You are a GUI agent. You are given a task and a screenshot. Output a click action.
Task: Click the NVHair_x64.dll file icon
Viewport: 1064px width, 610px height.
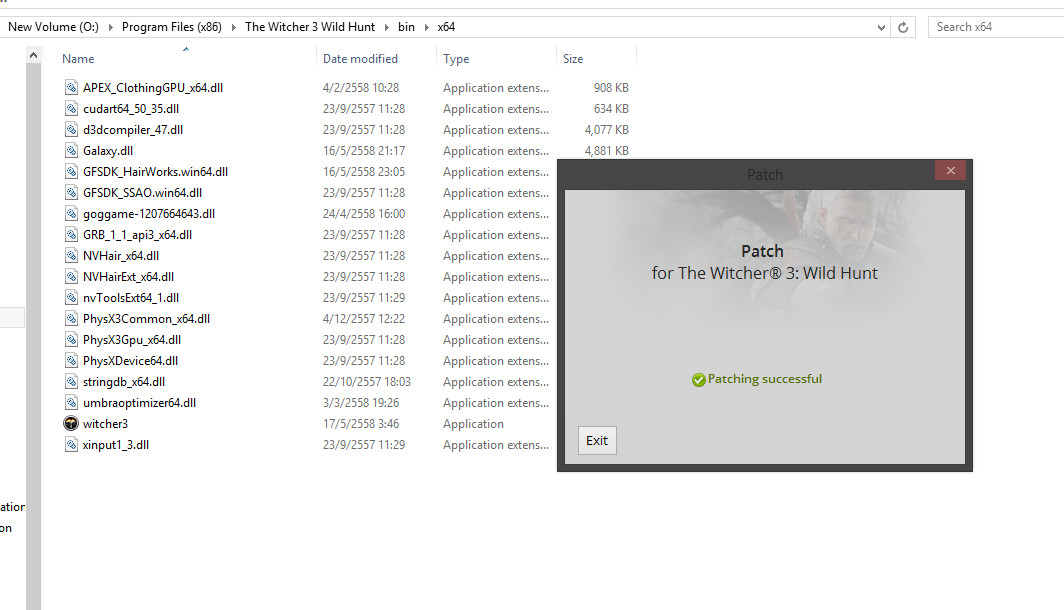(71, 256)
